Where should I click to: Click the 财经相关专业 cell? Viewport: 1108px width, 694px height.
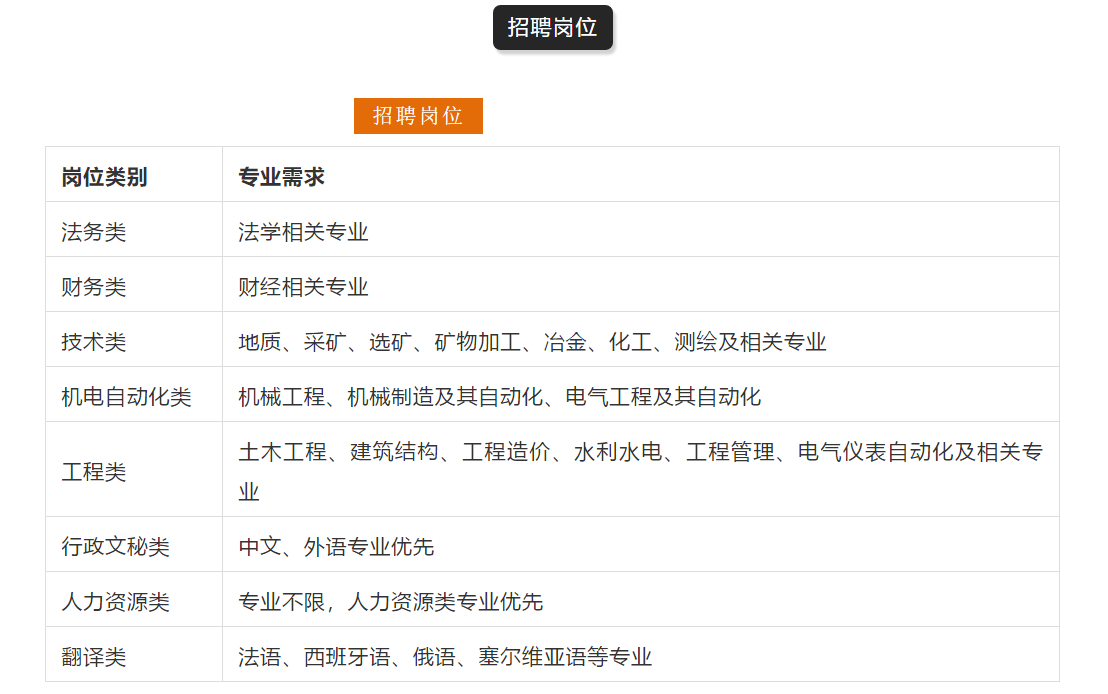[x=303, y=287]
